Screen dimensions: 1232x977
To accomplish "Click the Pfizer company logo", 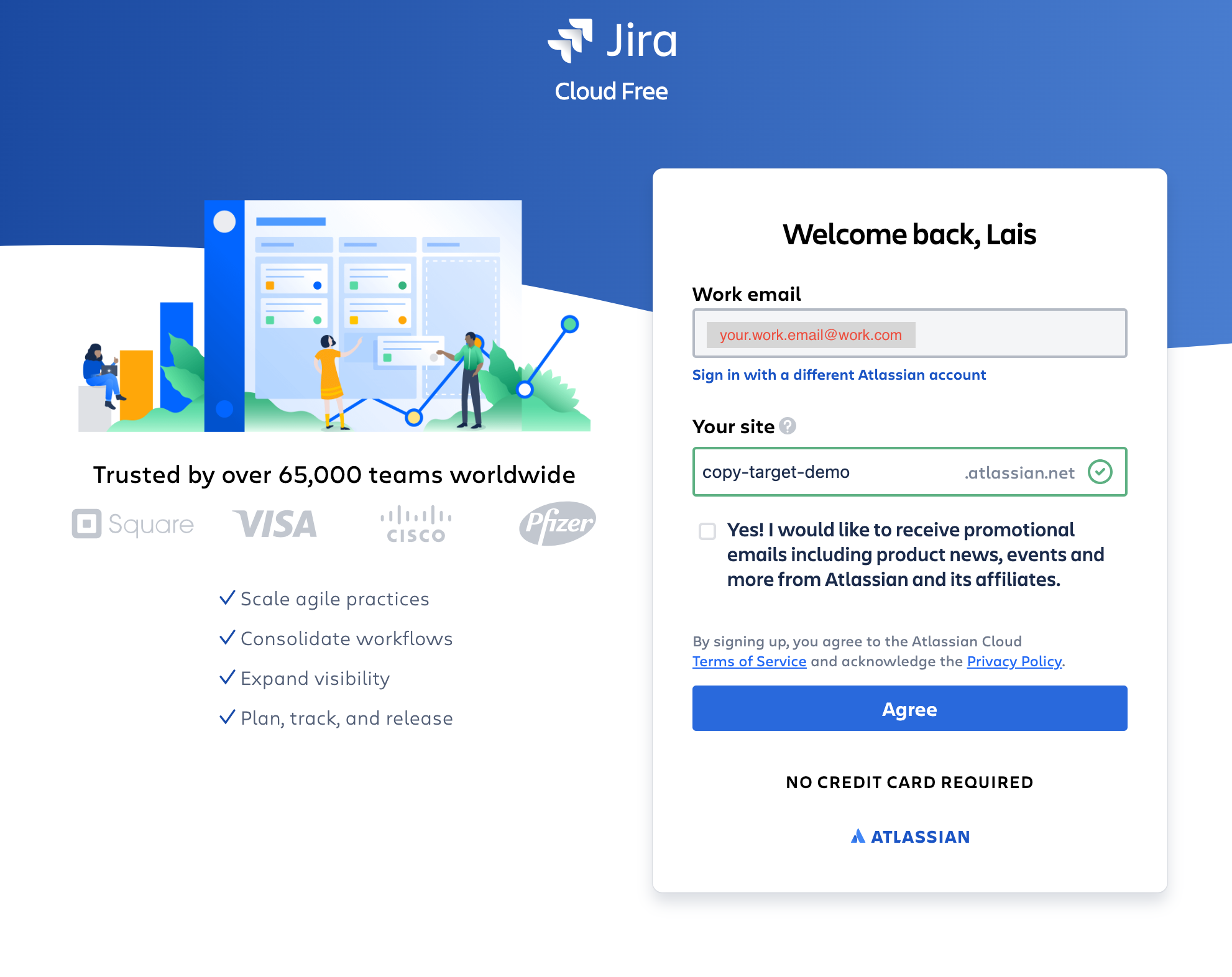I will point(556,523).
